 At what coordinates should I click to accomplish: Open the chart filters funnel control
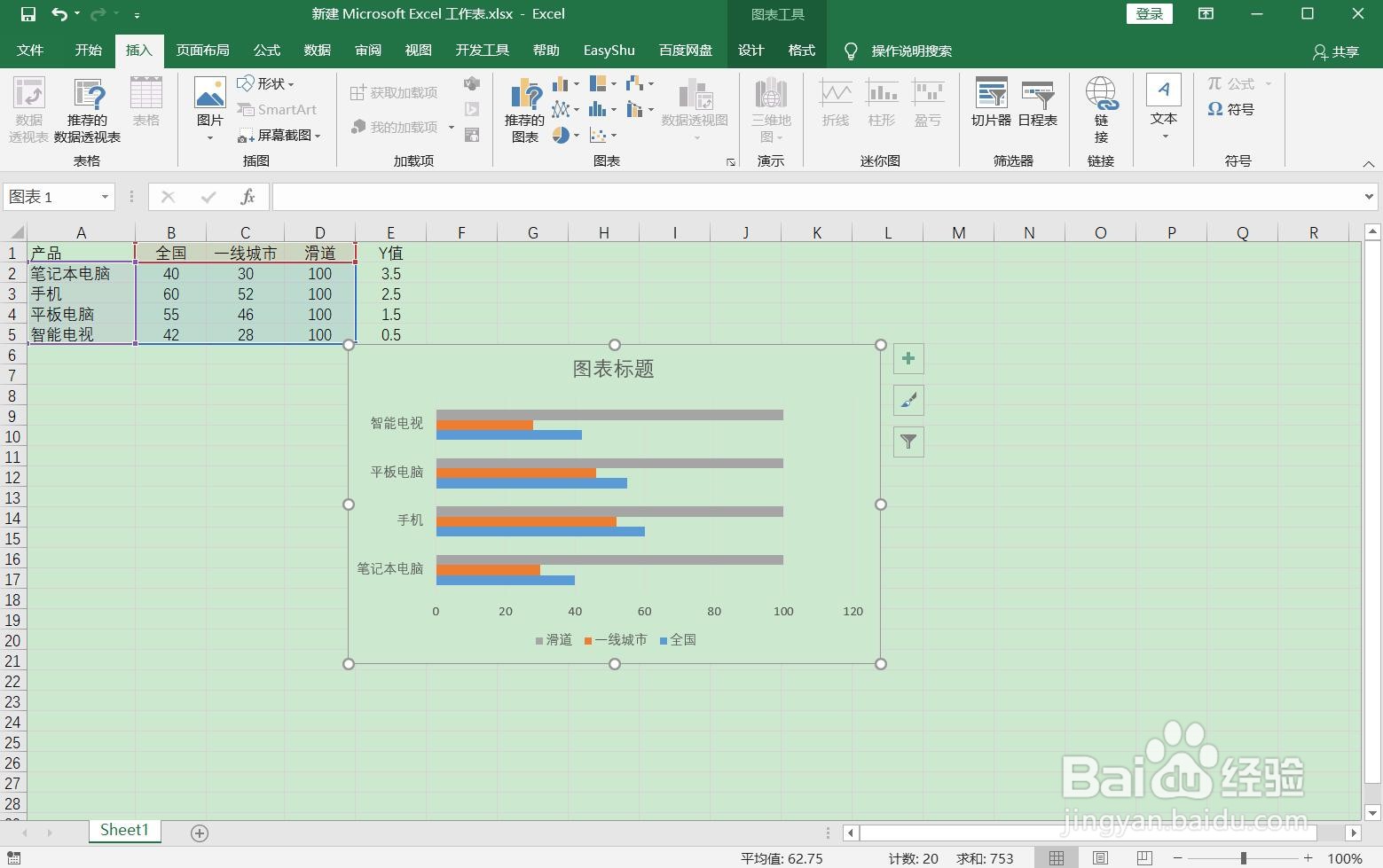tap(908, 441)
